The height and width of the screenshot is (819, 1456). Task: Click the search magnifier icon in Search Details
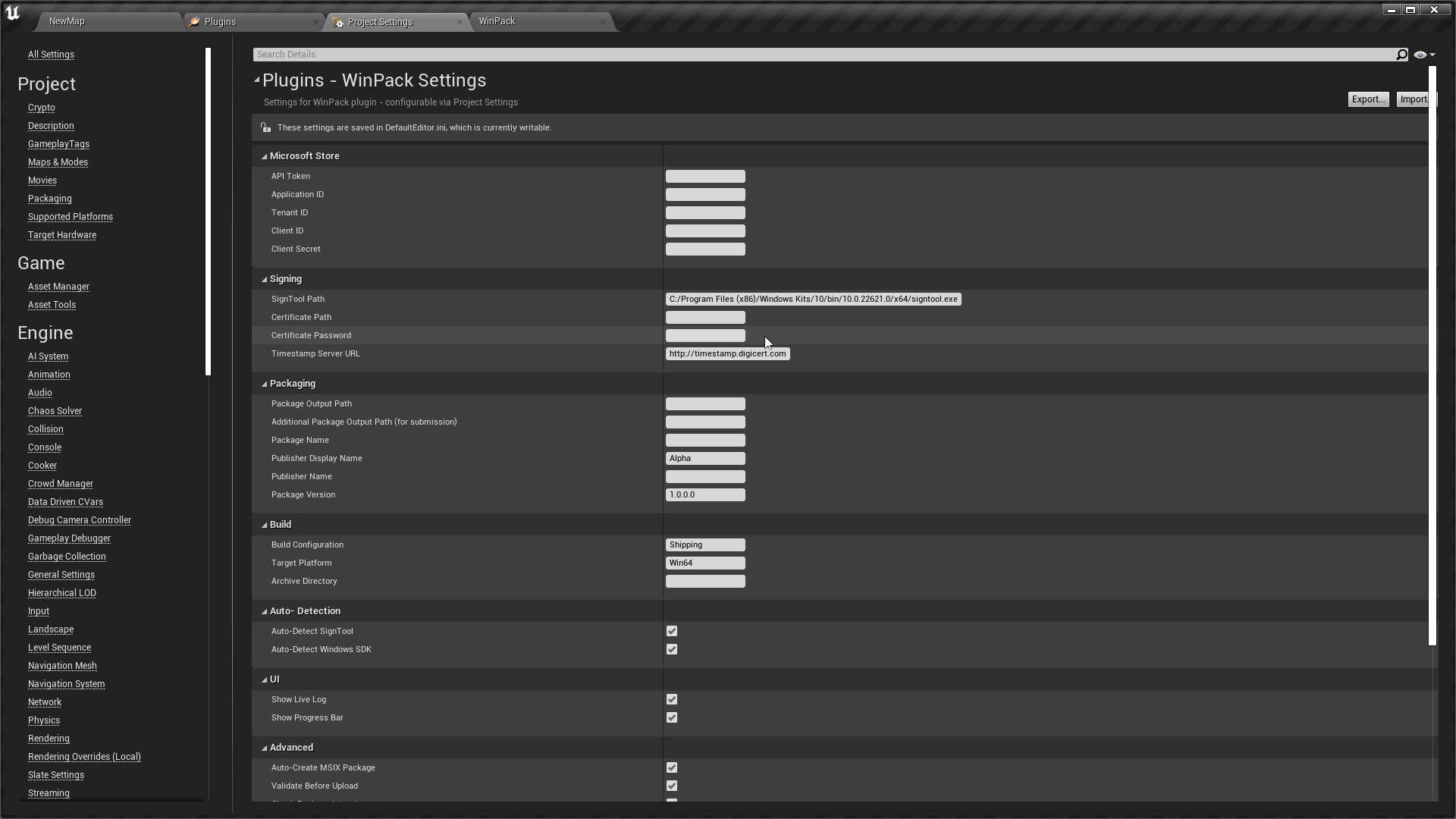(1401, 55)
